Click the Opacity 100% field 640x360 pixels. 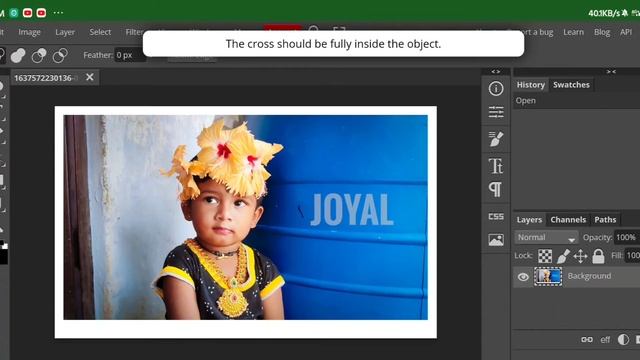(x=626, y=238)
